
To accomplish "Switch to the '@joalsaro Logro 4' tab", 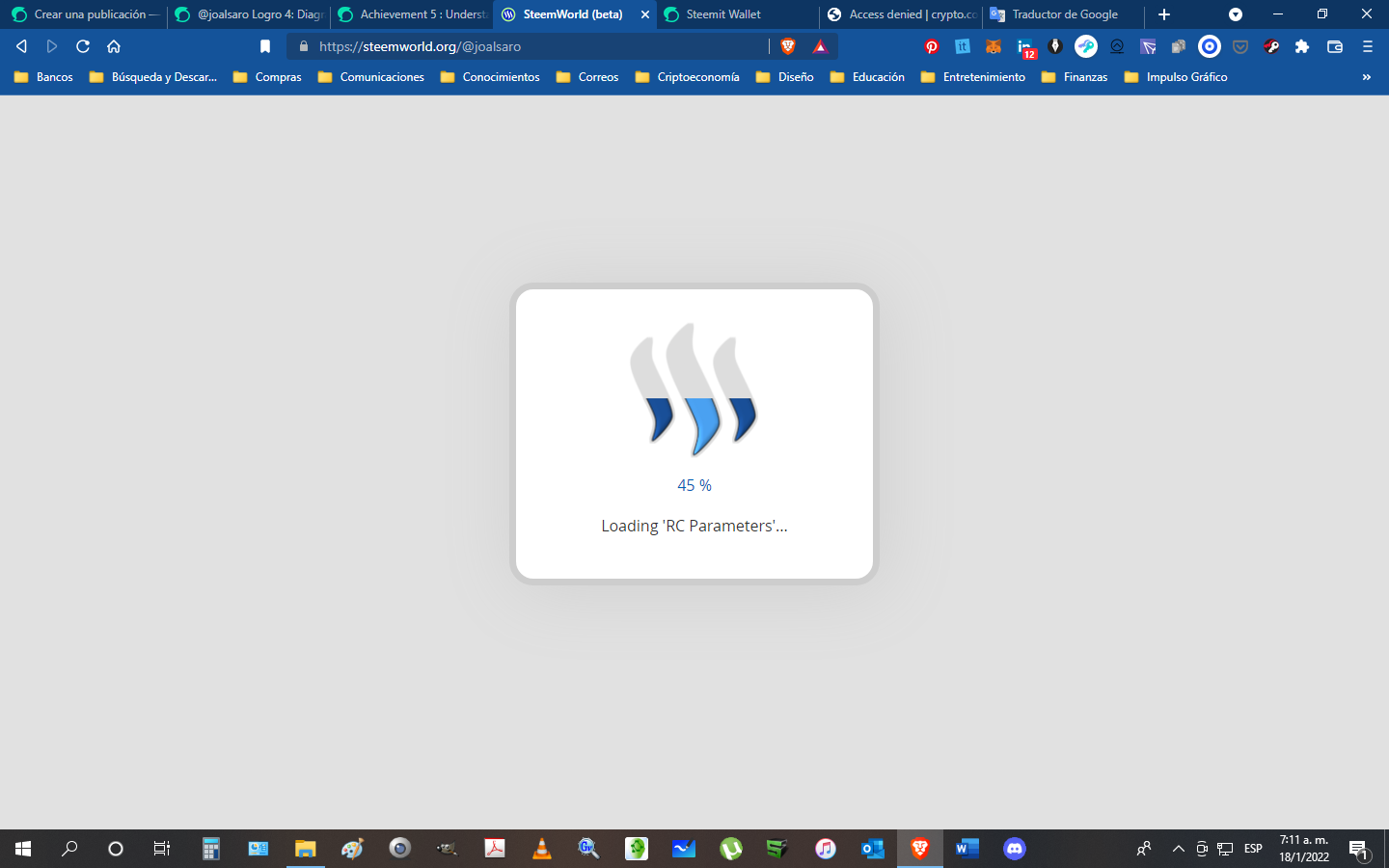I will [248, 14].
